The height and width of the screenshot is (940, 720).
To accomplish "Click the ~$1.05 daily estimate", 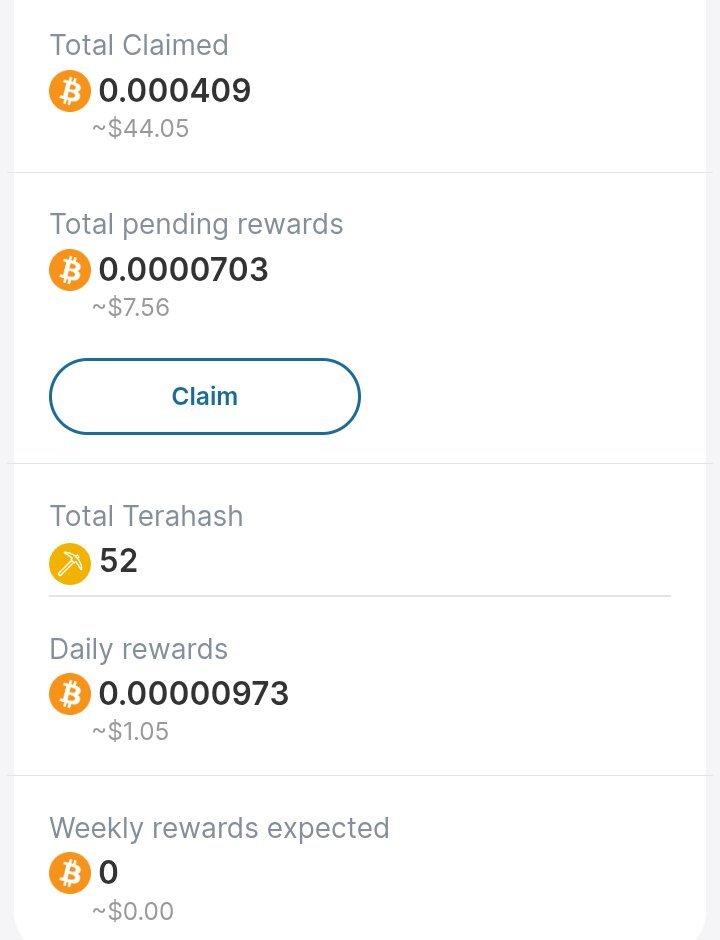I will (x=130, y=731).
